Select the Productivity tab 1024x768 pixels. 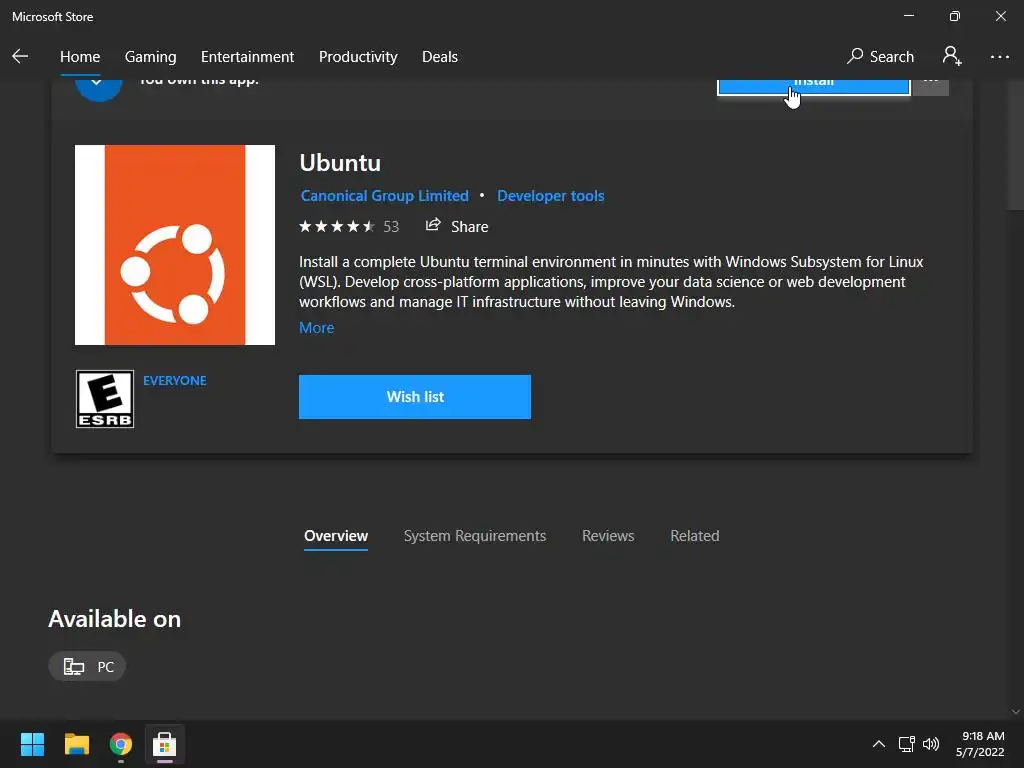tap(358, 57)
